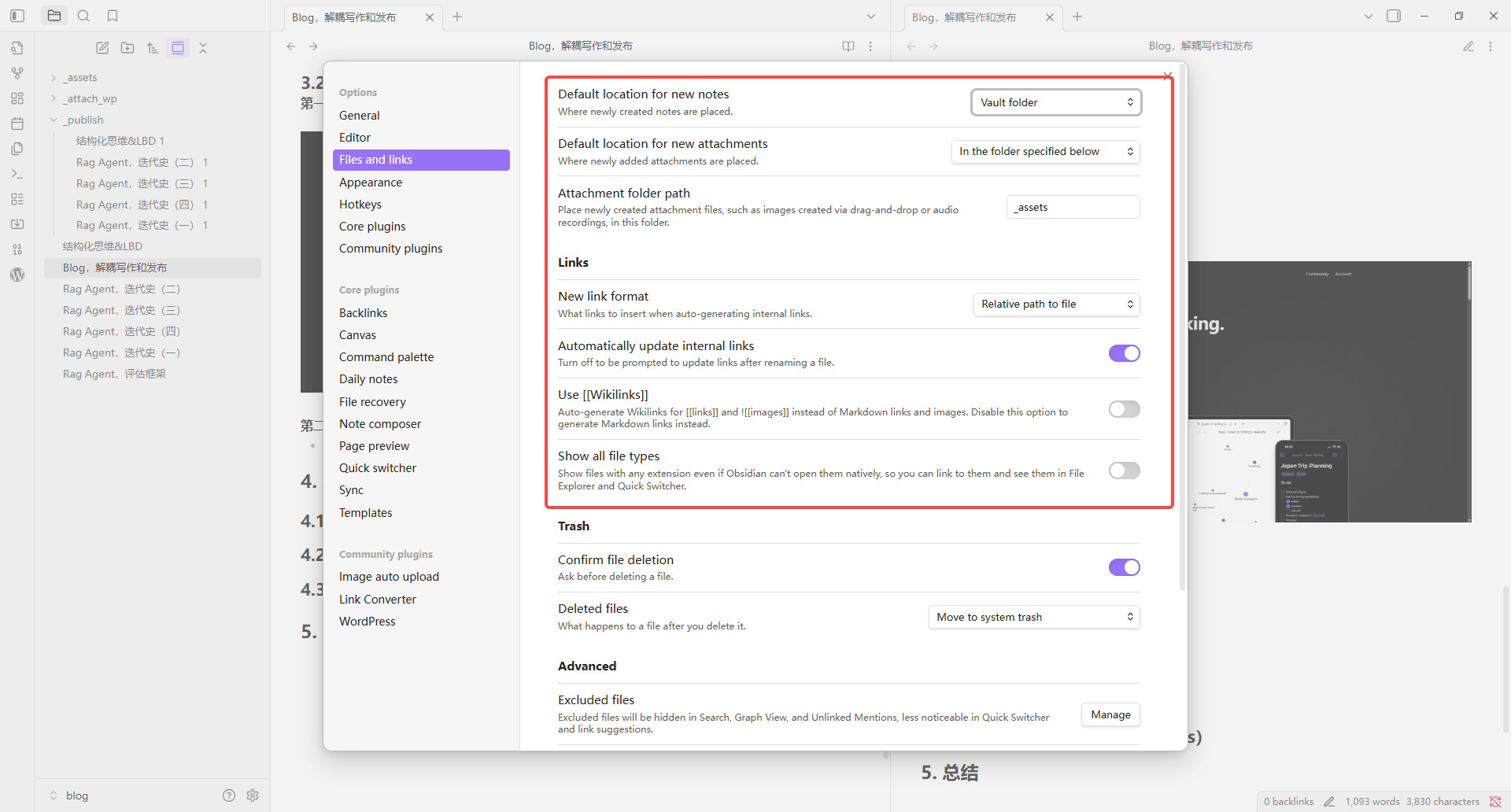This screenshot has height=812, width=1511.
Task: Toggle Automatically update internal links
Action: point(1124,353)
